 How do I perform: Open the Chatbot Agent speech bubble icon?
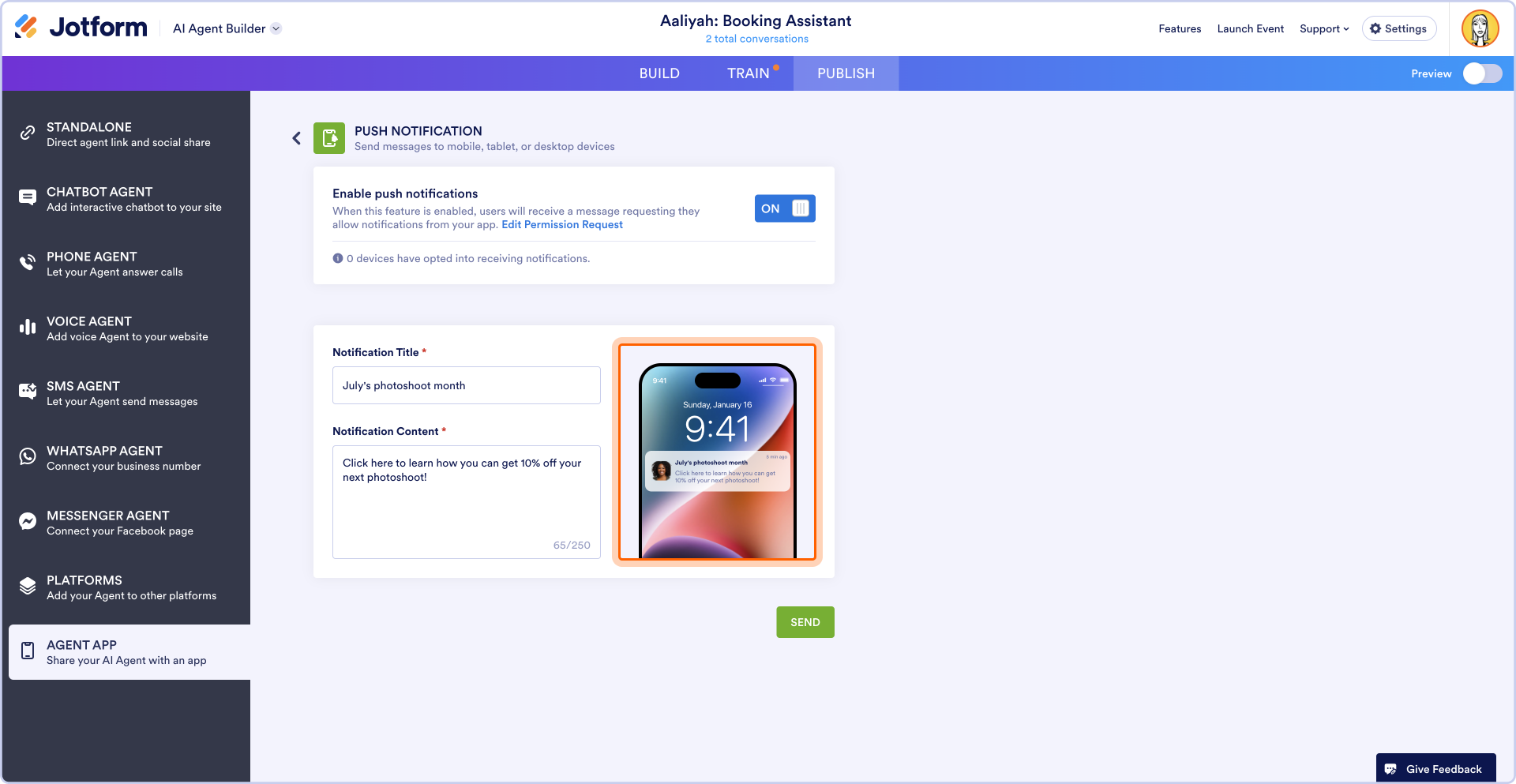tap(28, 197)
